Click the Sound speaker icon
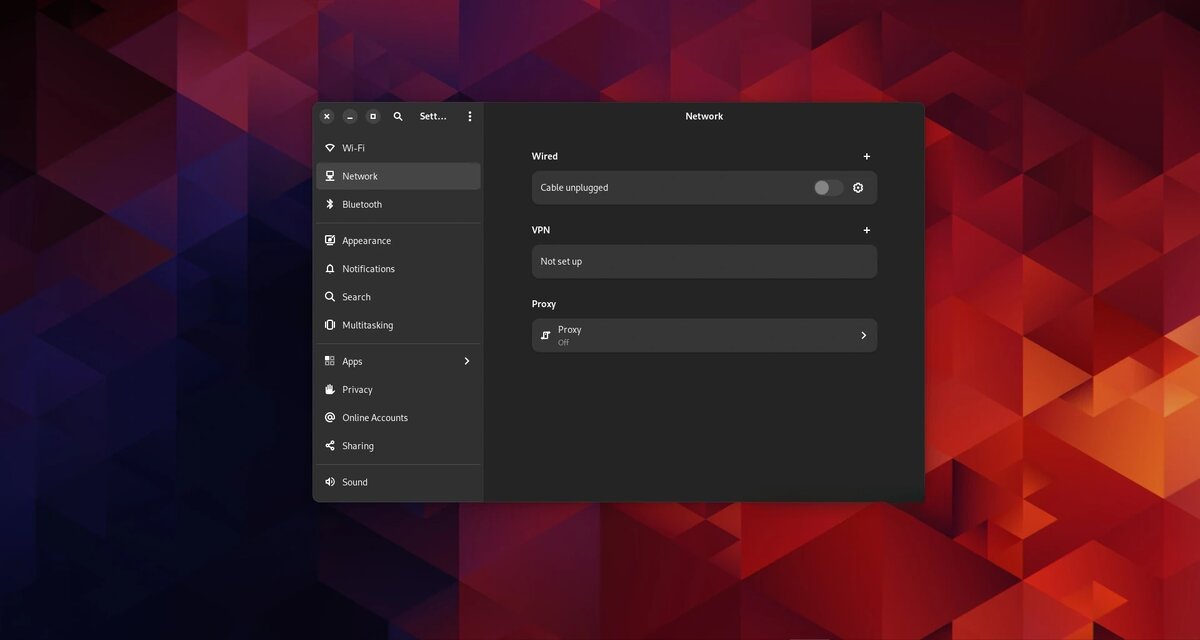 coord(329,482)
